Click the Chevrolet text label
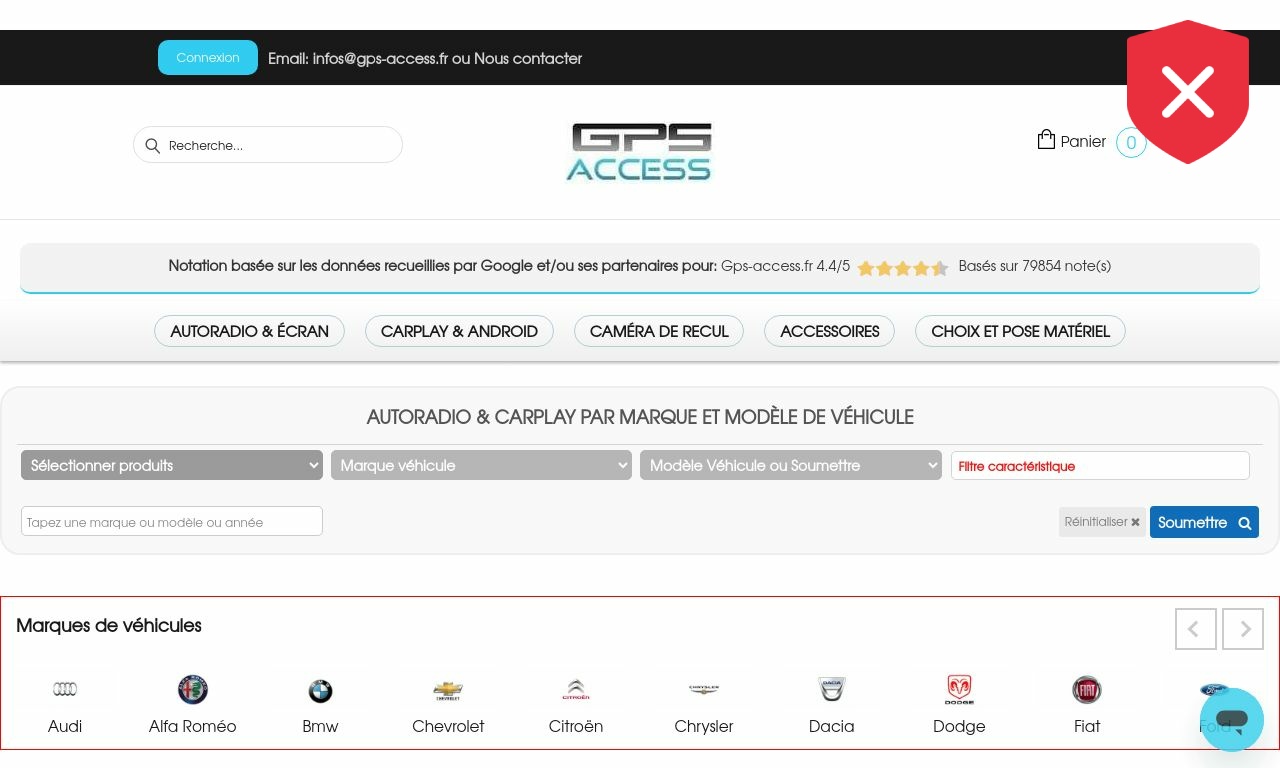 coord(448,726)
